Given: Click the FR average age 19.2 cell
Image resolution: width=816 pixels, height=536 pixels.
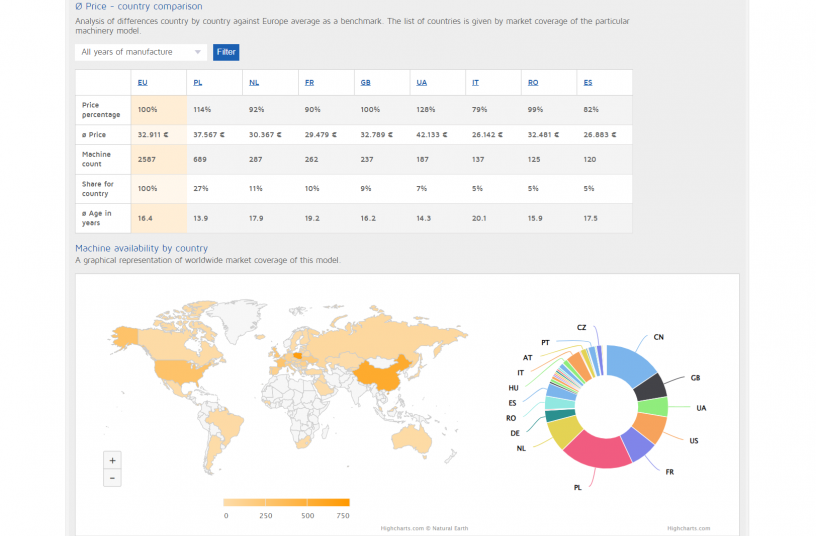Looking at the screenshot, I should pos(326,218).
